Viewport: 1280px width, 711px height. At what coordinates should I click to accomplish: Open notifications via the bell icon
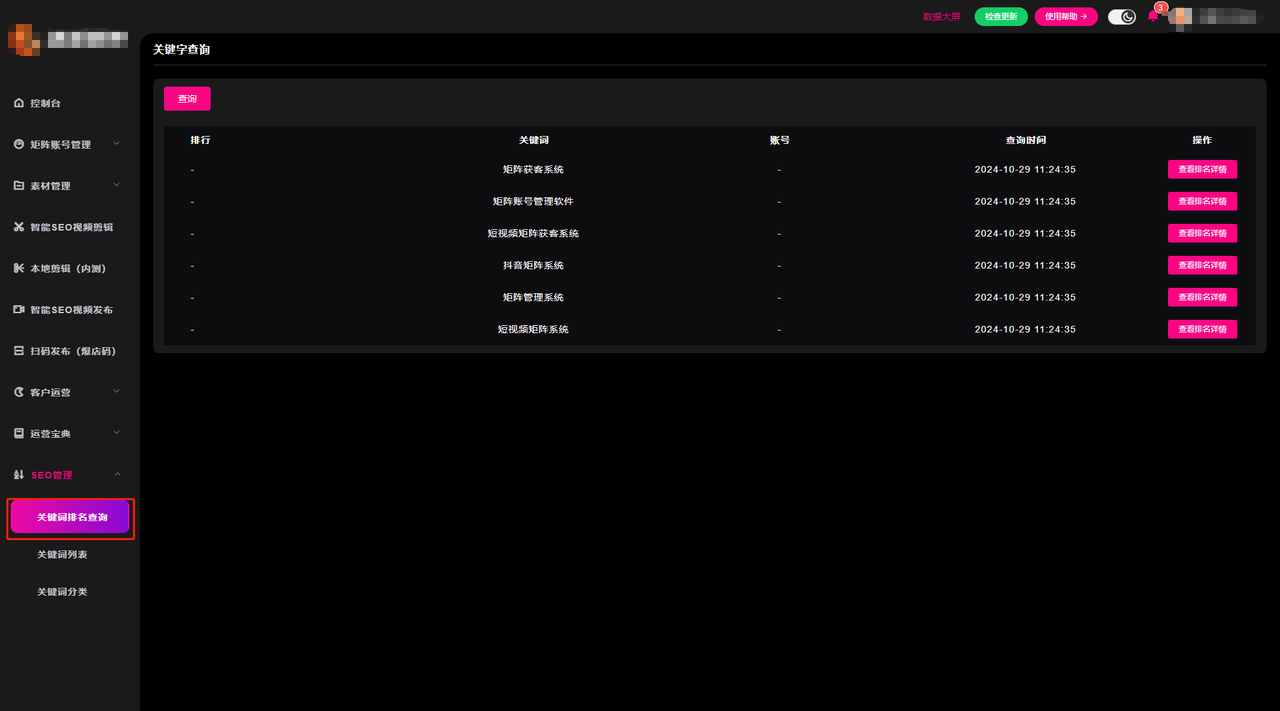click(x=1153, y=17)
